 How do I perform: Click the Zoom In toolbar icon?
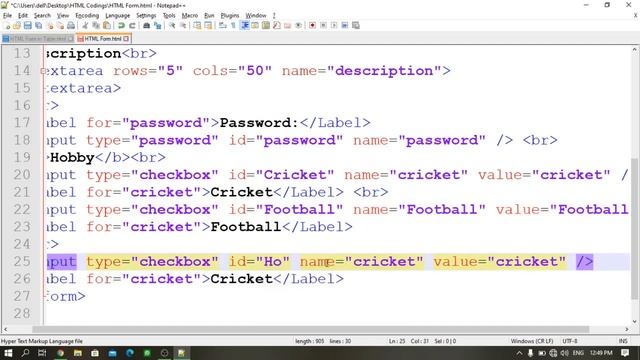coord(172,25)
